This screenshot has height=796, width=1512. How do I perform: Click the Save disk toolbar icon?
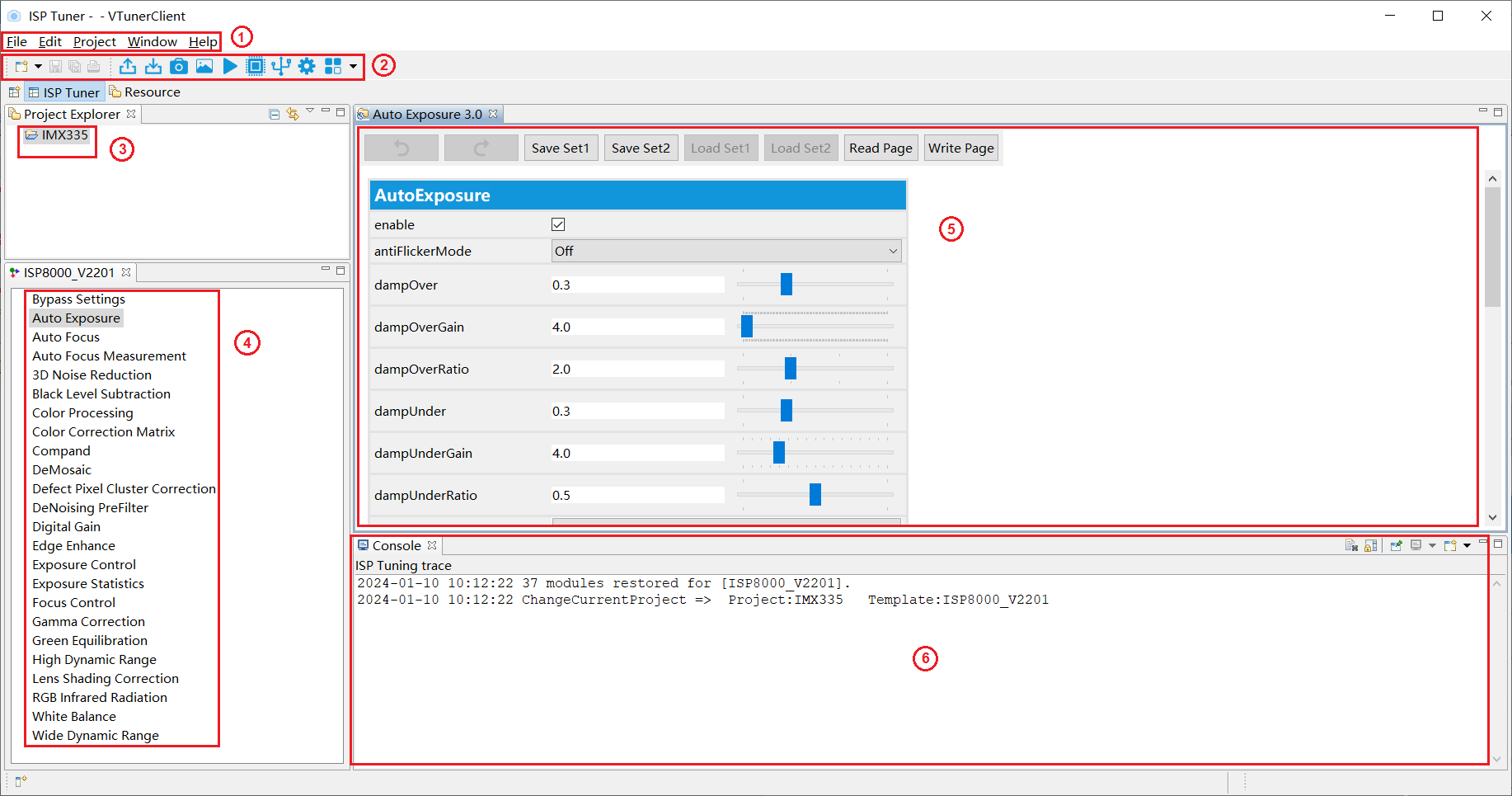(56, 66)
